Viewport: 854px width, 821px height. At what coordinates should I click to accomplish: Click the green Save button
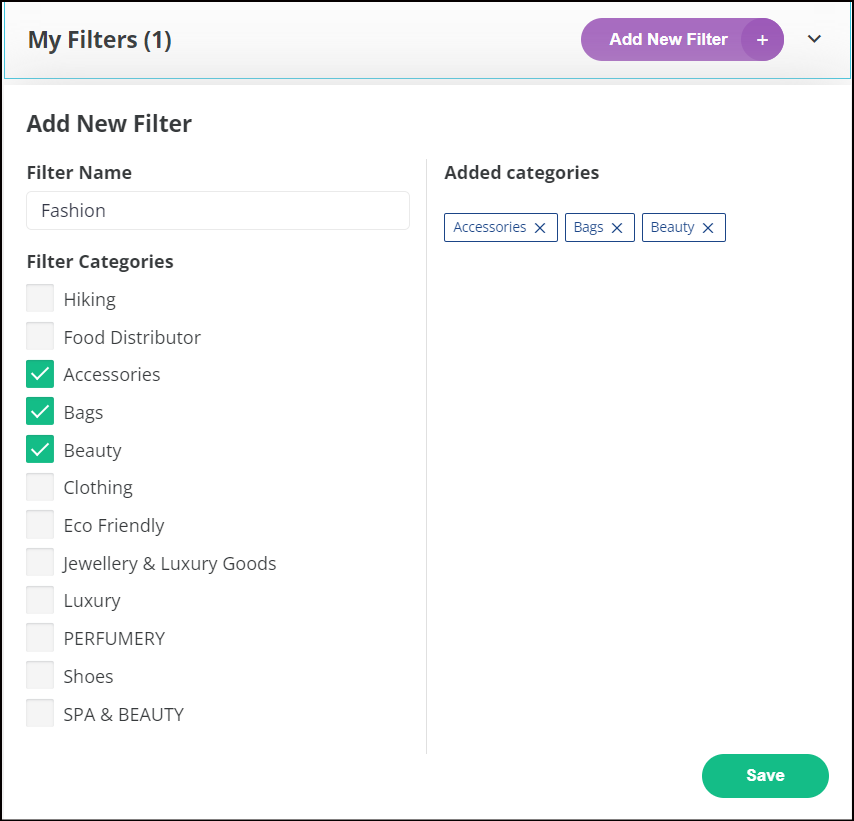[765, 776]
